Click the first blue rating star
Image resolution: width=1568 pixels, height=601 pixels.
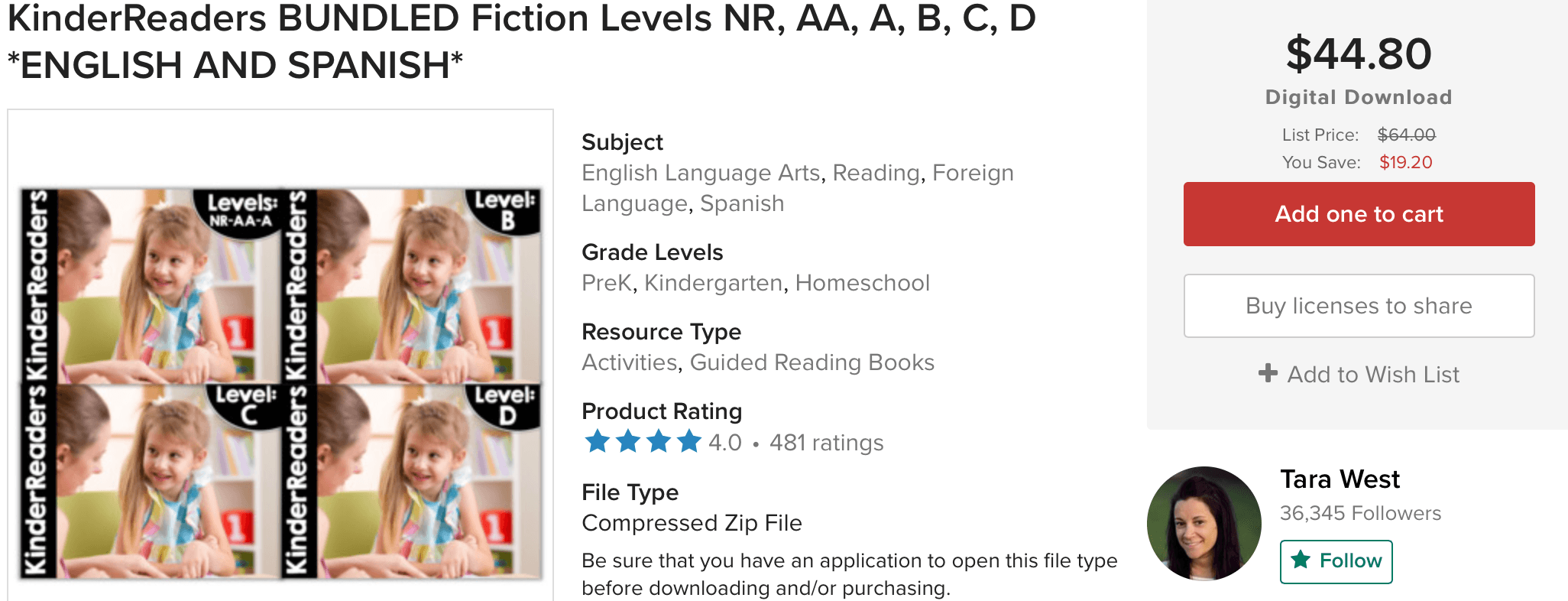tap(597, 441)
